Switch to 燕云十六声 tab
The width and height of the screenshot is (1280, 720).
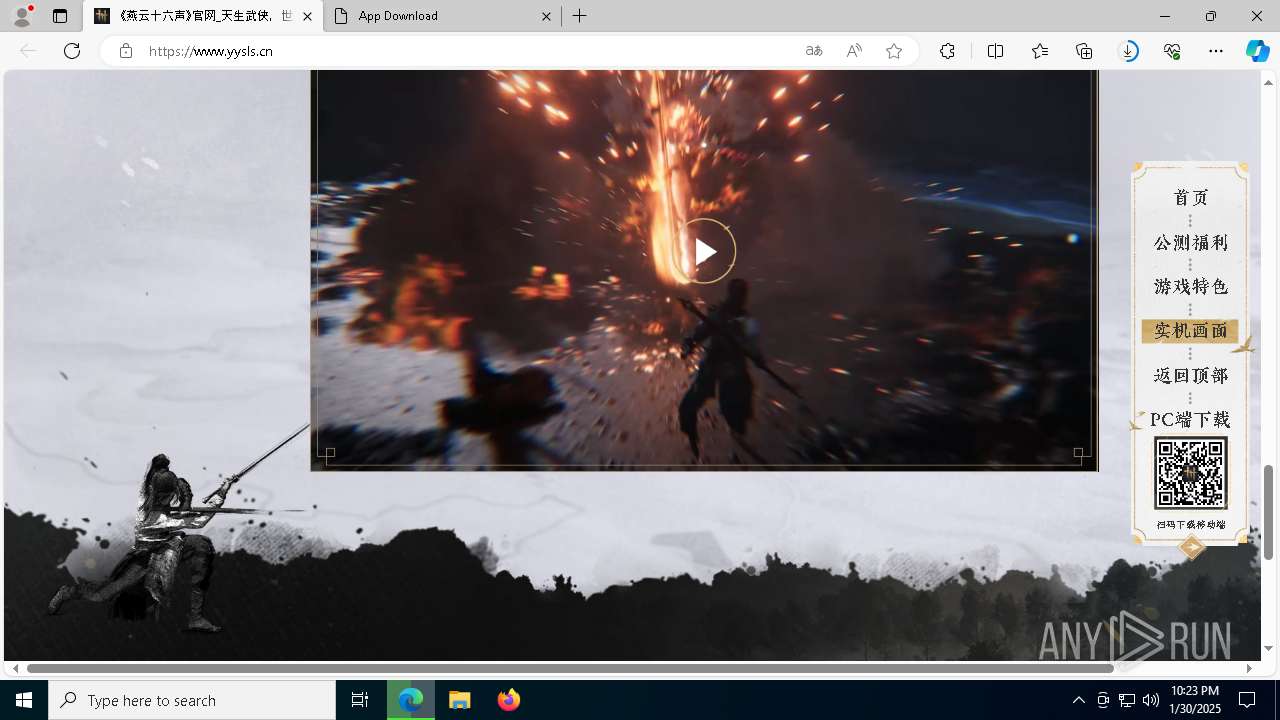pos(203,16)
